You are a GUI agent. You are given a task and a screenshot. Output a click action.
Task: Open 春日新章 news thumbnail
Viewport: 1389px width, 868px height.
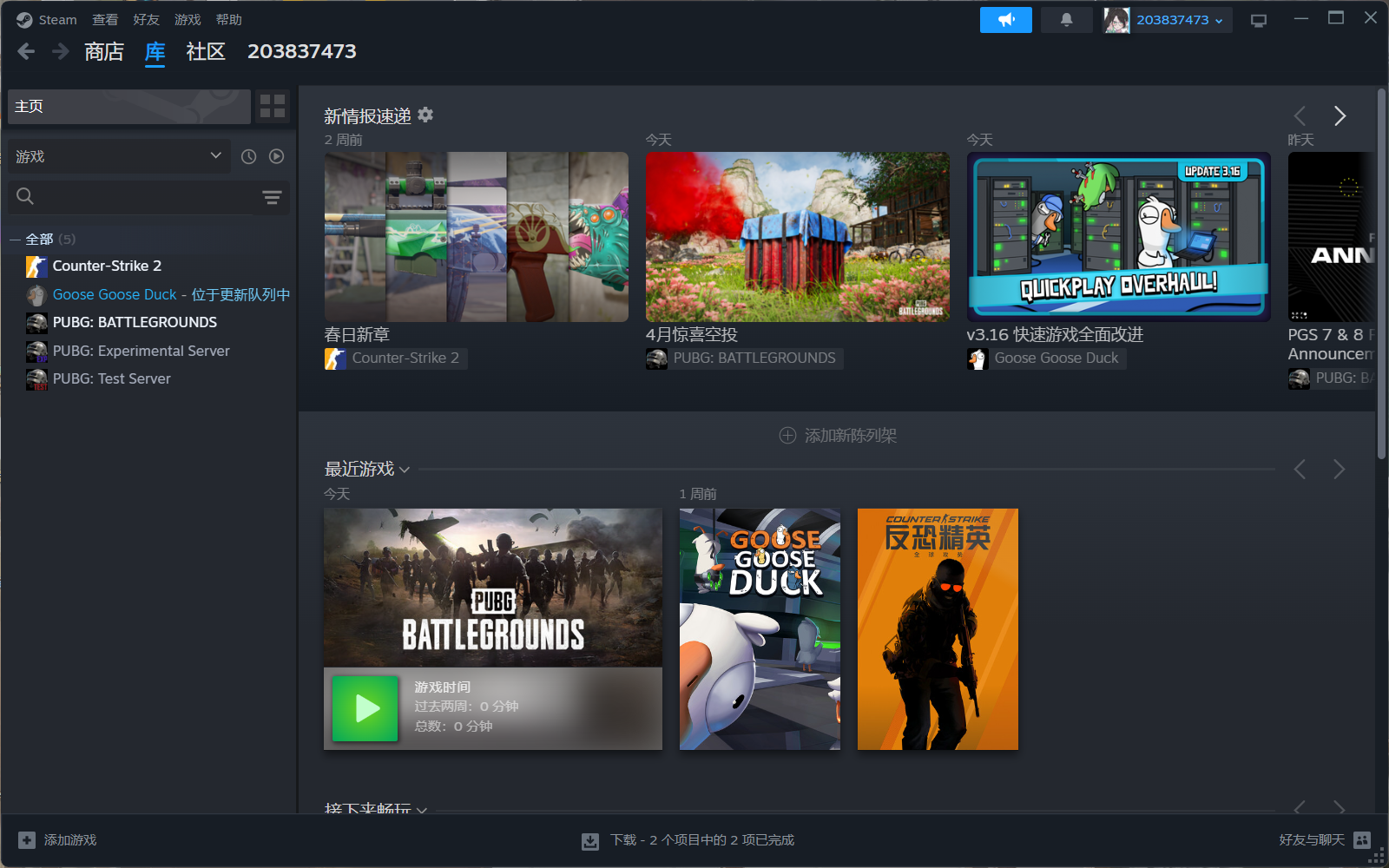click(x=477, y=237)
